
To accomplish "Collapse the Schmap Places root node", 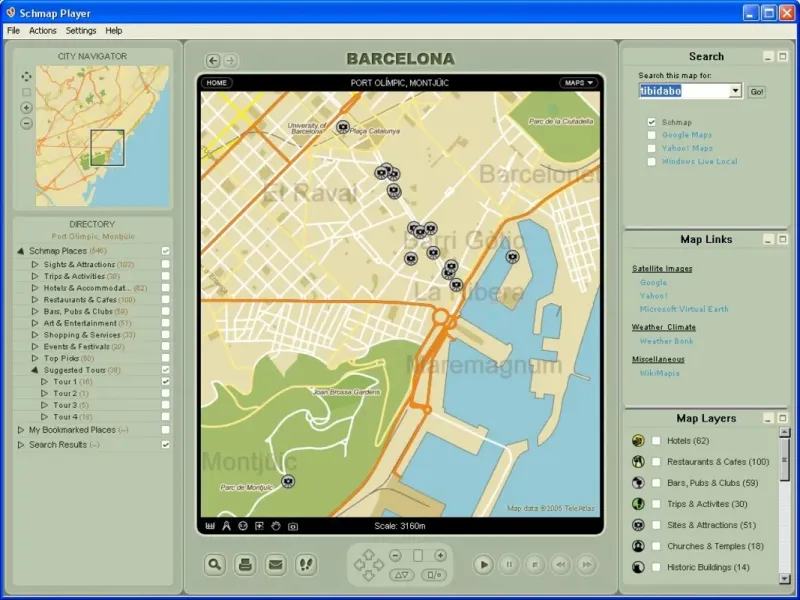I will click(21, 251).
